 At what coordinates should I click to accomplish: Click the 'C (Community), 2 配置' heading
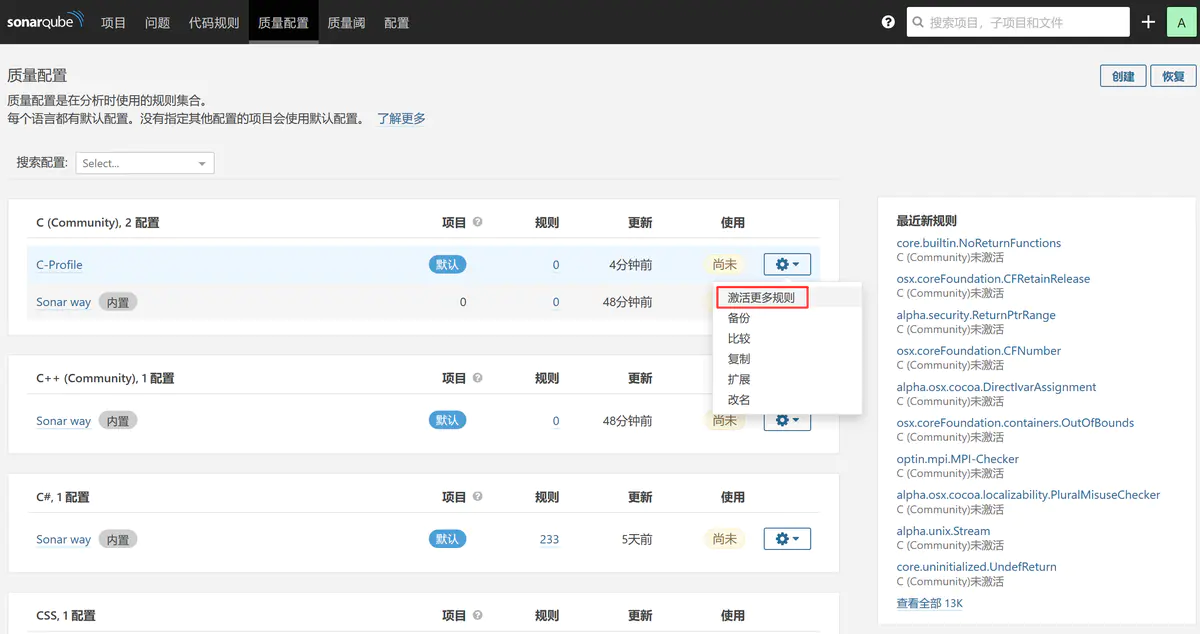point(98,222)
